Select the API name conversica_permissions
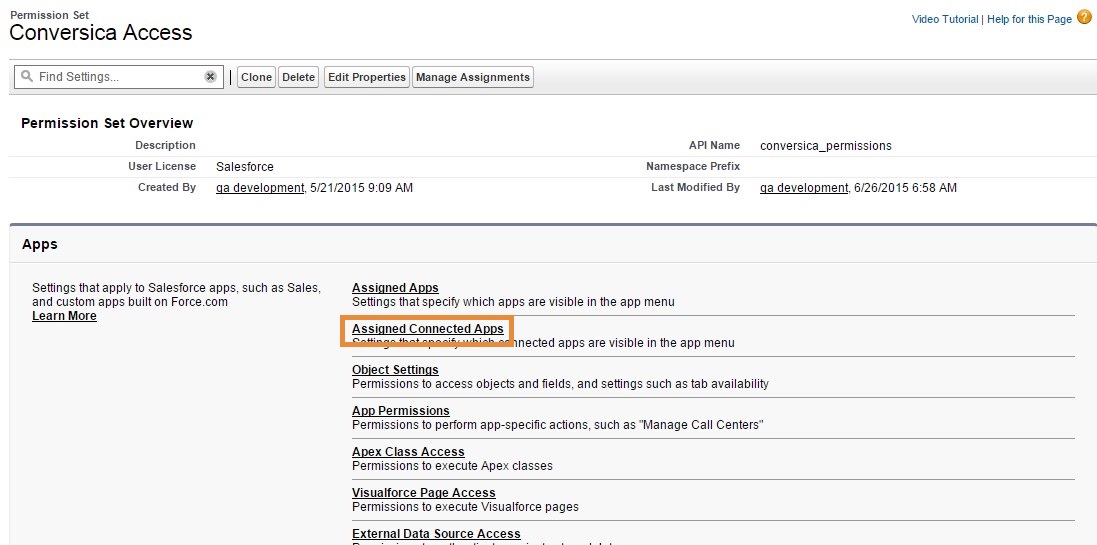Image resolution: width=1097 pixels, height=545 pixels. (826, 146)
